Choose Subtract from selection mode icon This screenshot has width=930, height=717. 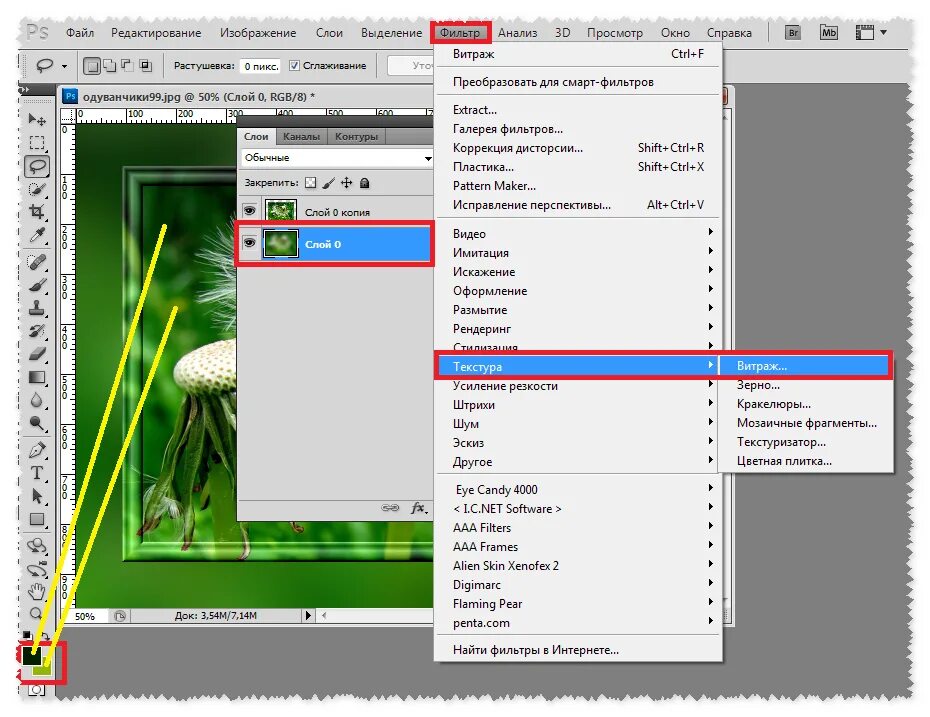[127, 65]
